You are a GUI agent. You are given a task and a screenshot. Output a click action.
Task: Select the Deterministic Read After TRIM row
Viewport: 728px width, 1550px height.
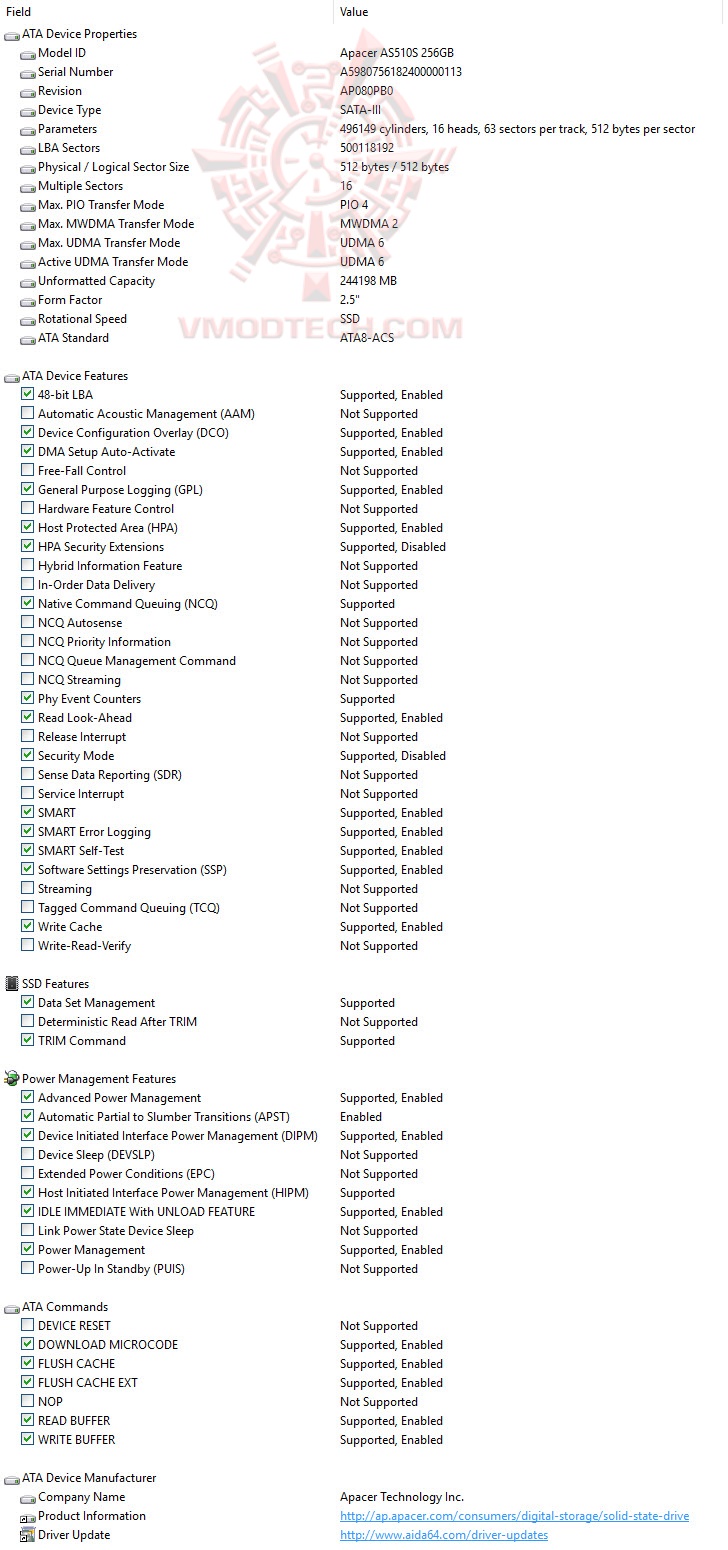(x=117, y=1022)
